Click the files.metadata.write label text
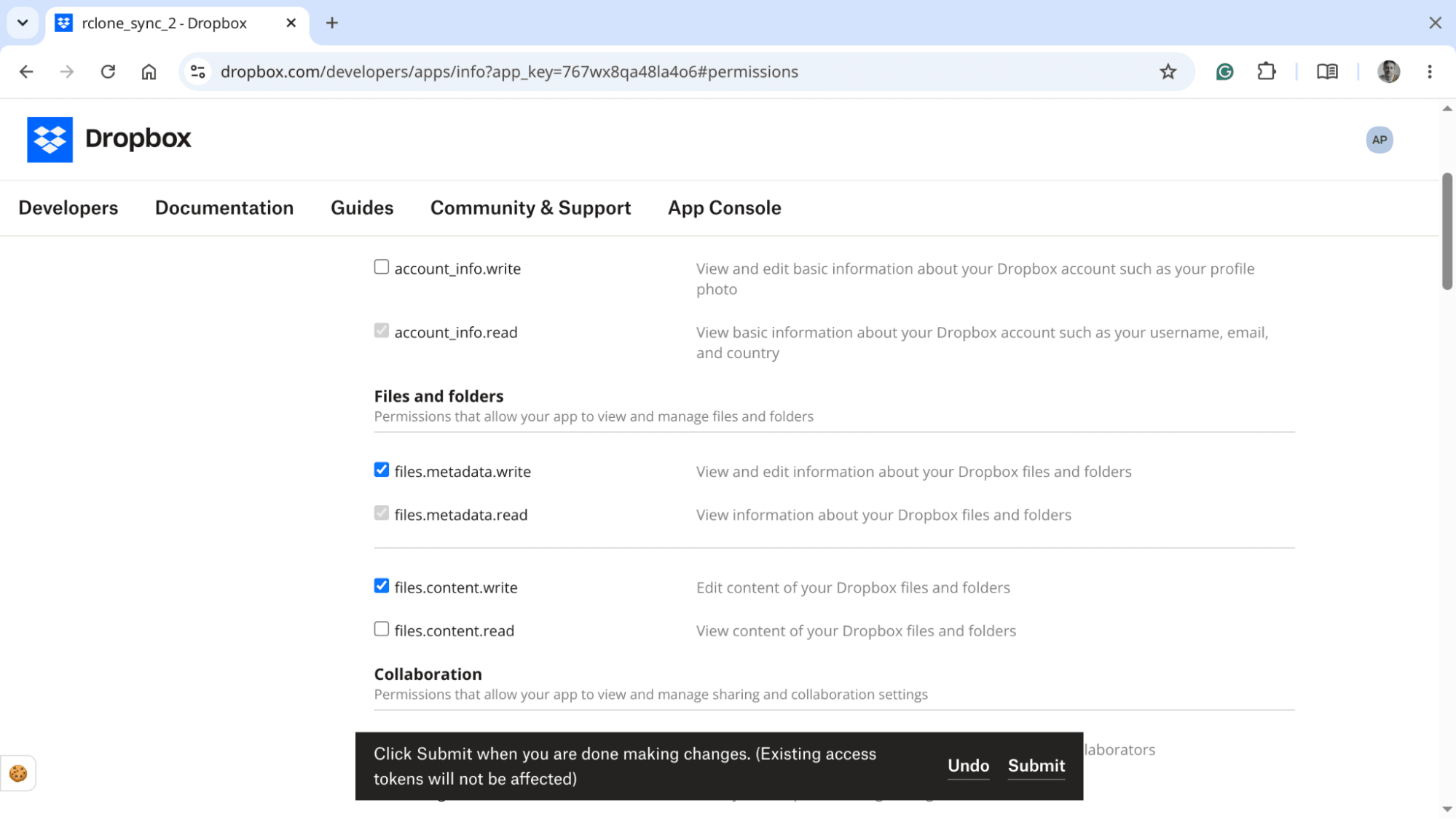1456x819 pixels. [463, 472]
